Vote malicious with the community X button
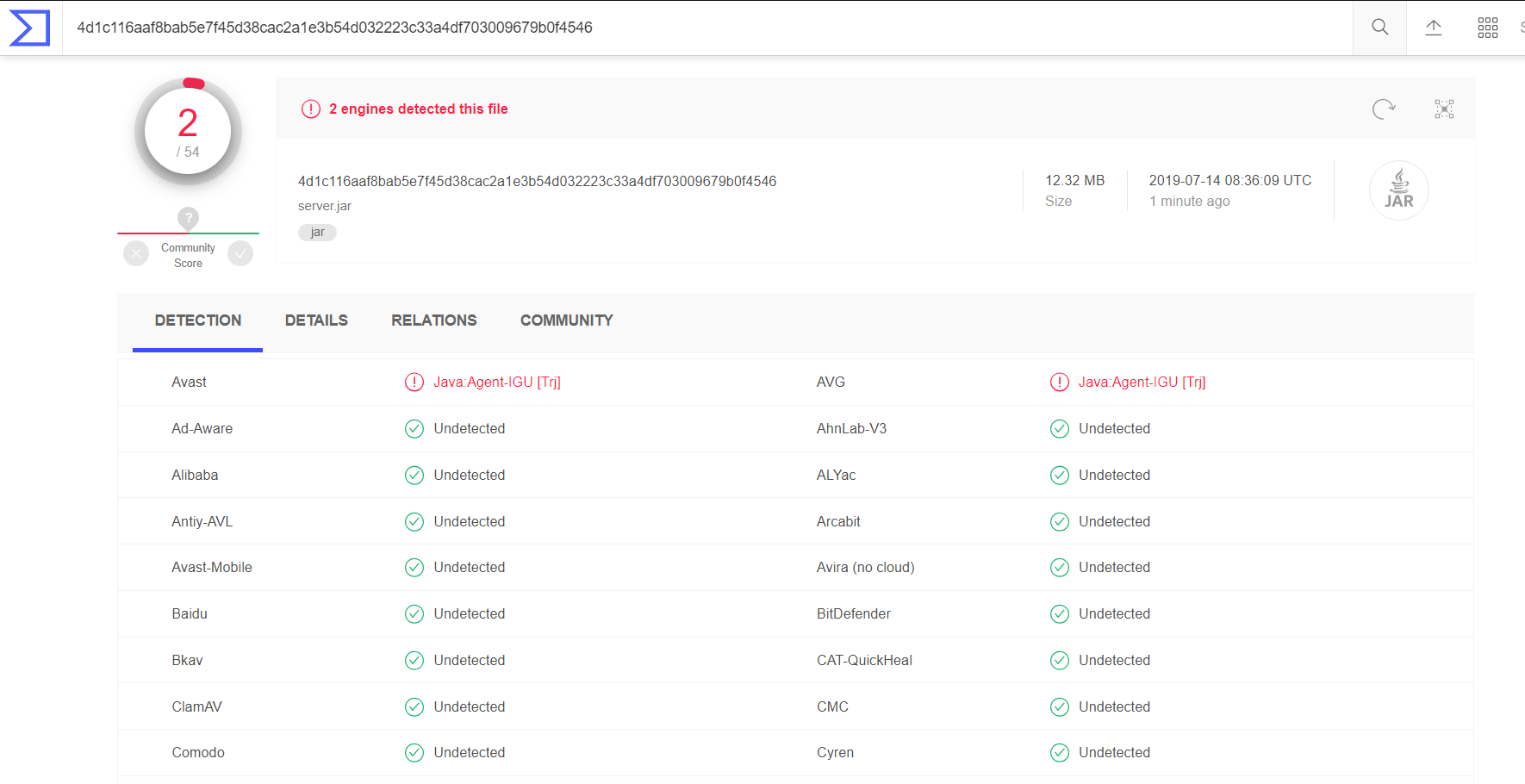 136,253
